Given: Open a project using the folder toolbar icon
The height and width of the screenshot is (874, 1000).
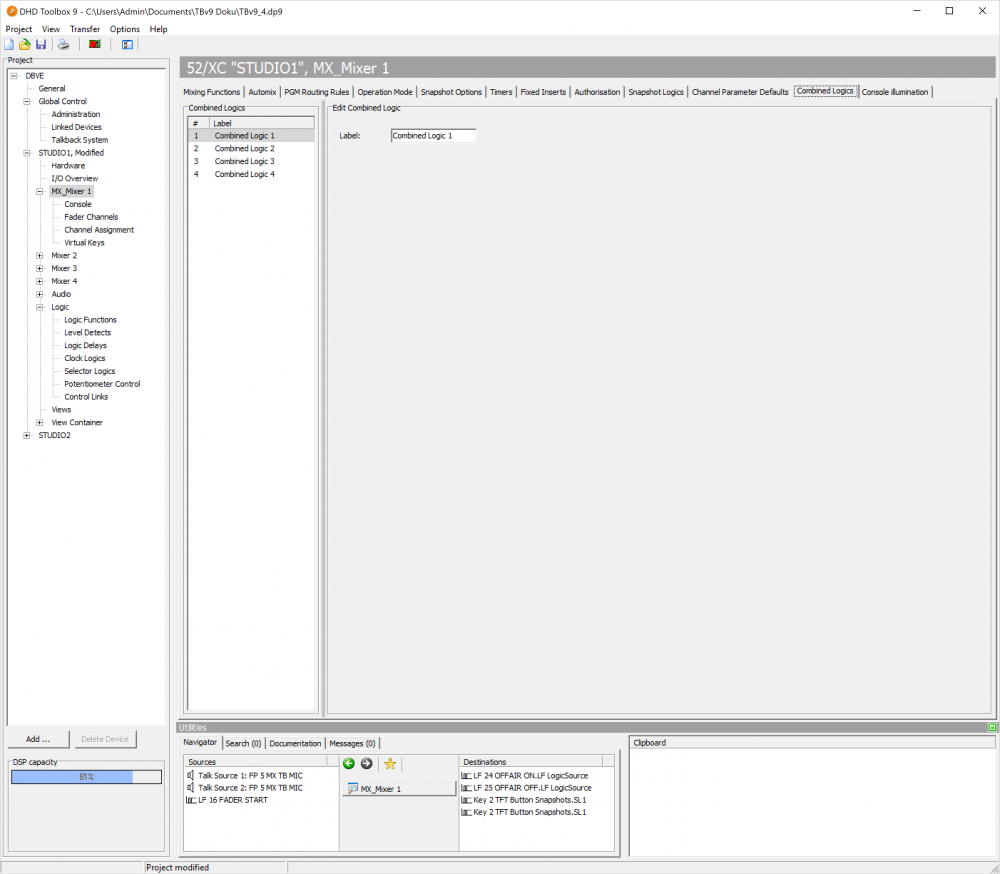Looking at the screenshot, I should pyautogui.click(x=24, y=44).
